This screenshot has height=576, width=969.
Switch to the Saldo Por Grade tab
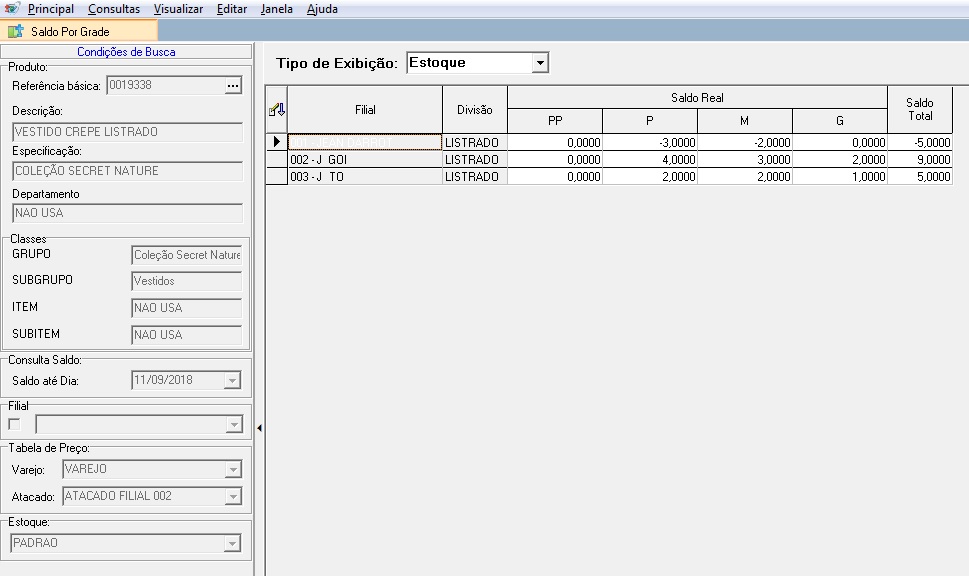pyautogui.click(x=68, y=32)
